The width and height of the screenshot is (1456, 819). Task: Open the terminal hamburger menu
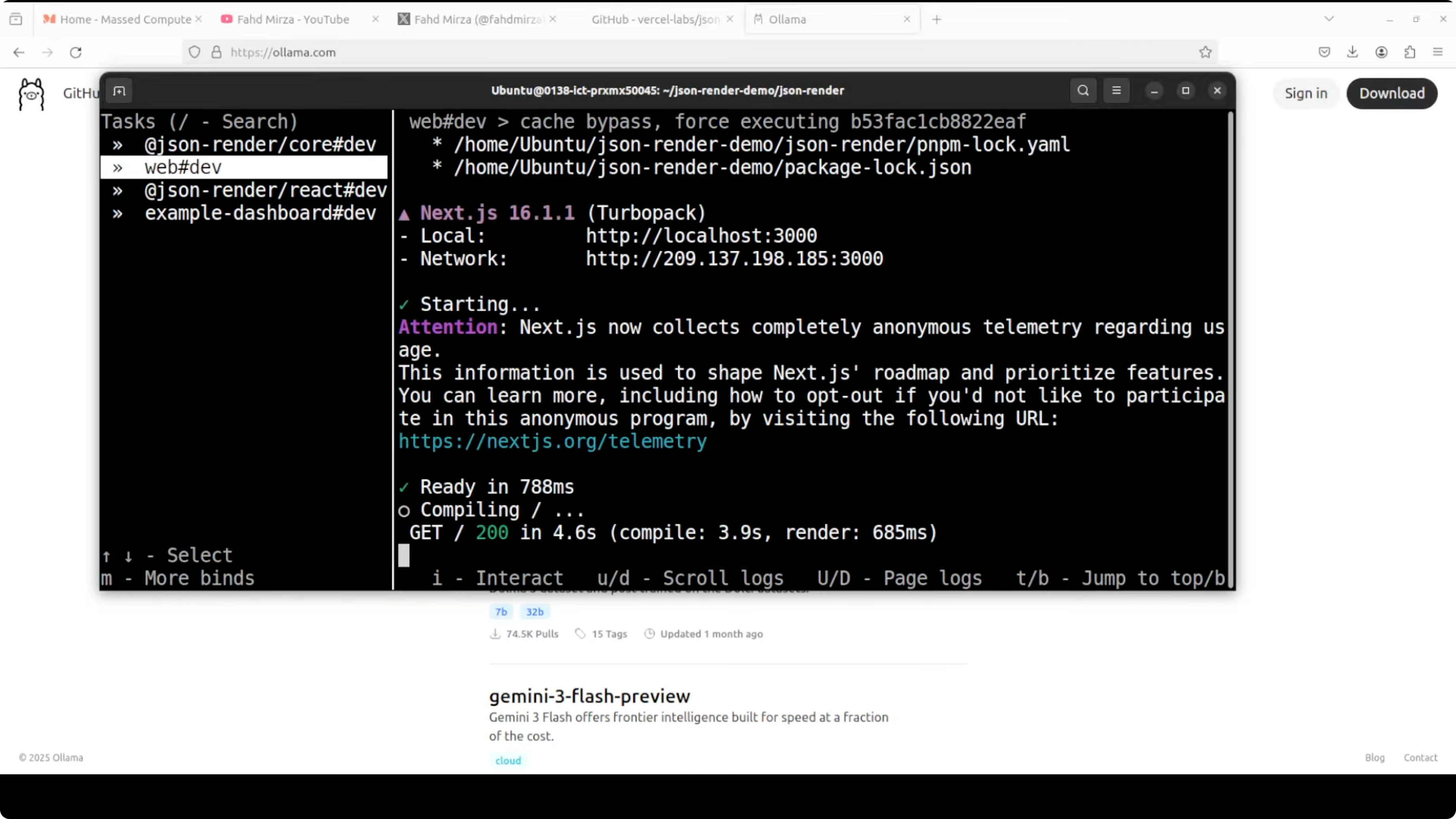(1116, 91)
